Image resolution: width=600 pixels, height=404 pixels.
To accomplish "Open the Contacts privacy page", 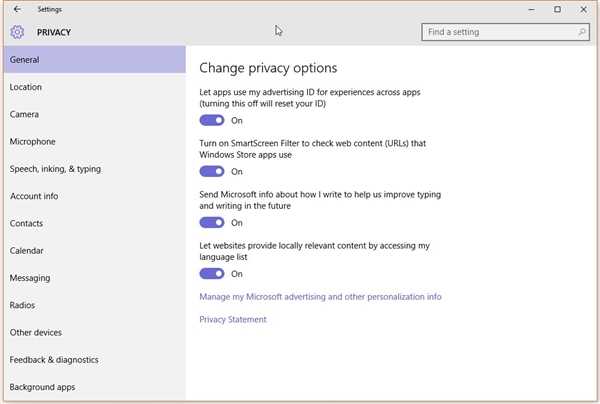I will [26, 223].
